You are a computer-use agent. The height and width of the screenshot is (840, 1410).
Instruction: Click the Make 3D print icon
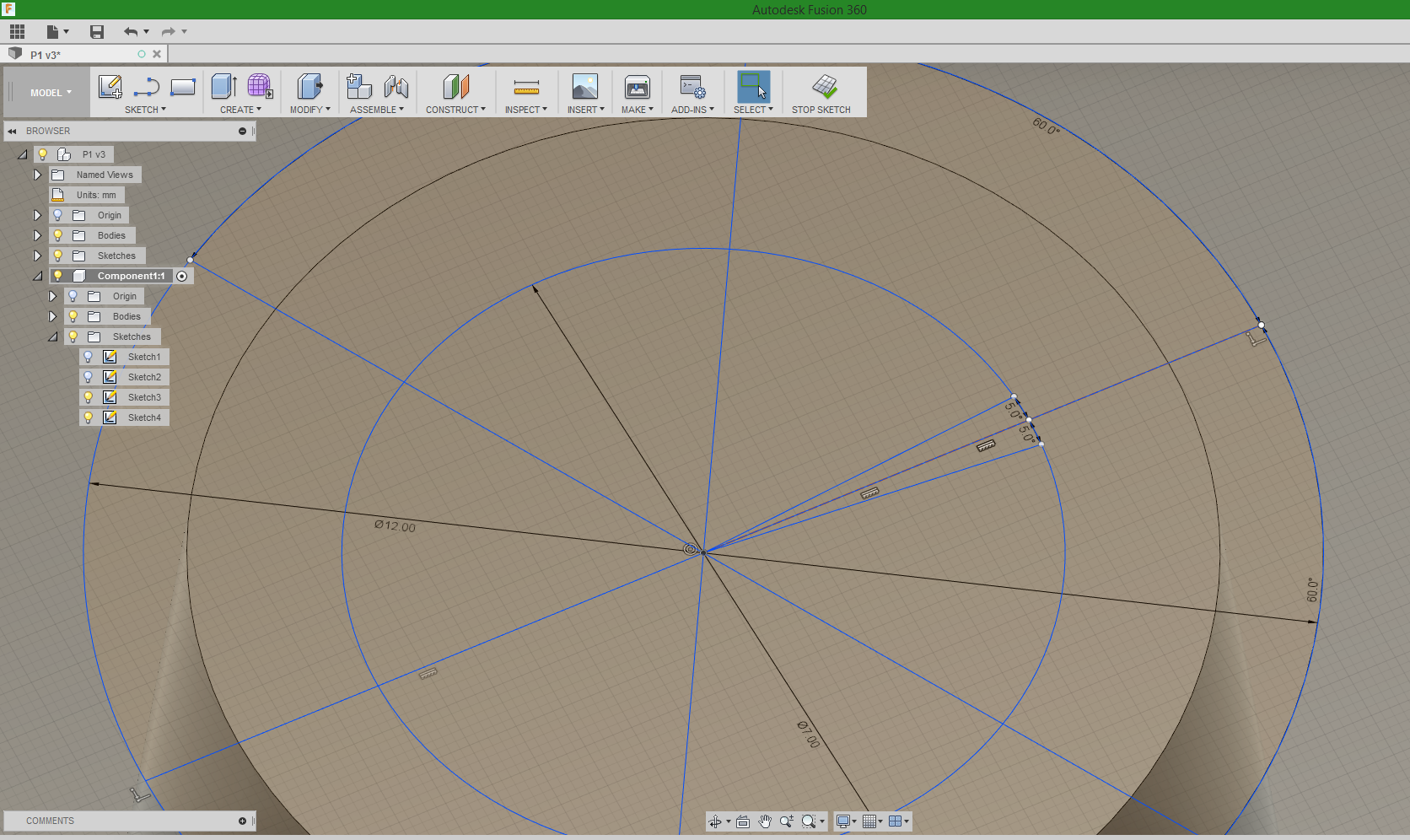(x=638, y=86)
